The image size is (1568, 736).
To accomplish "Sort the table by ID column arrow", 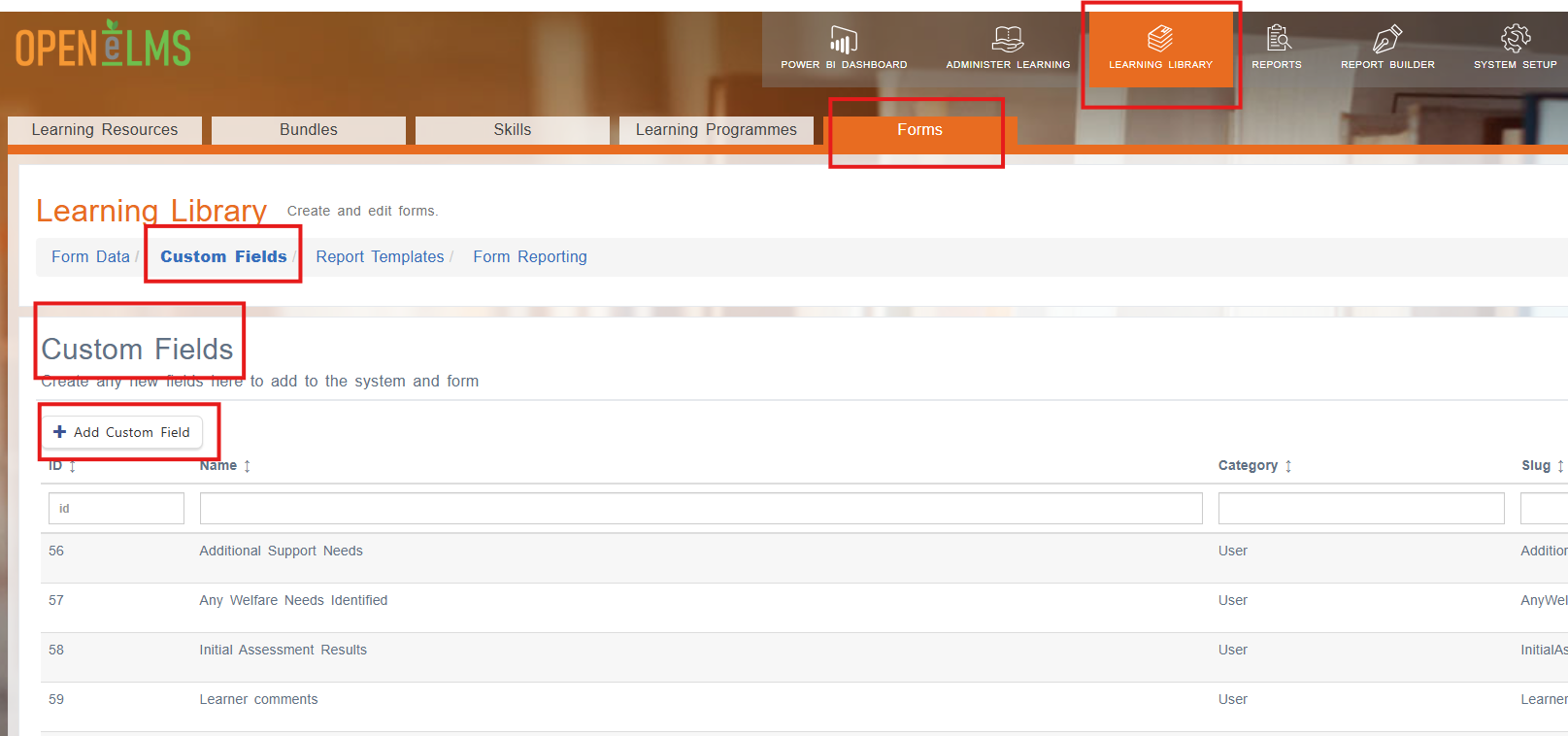I will point(72,466).
